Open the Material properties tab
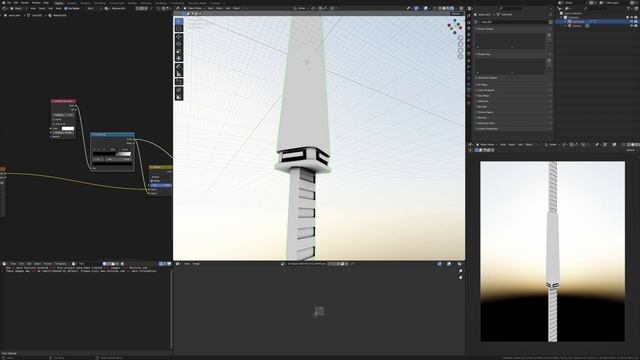Screen dimensions: 640x360 point(469,97)
